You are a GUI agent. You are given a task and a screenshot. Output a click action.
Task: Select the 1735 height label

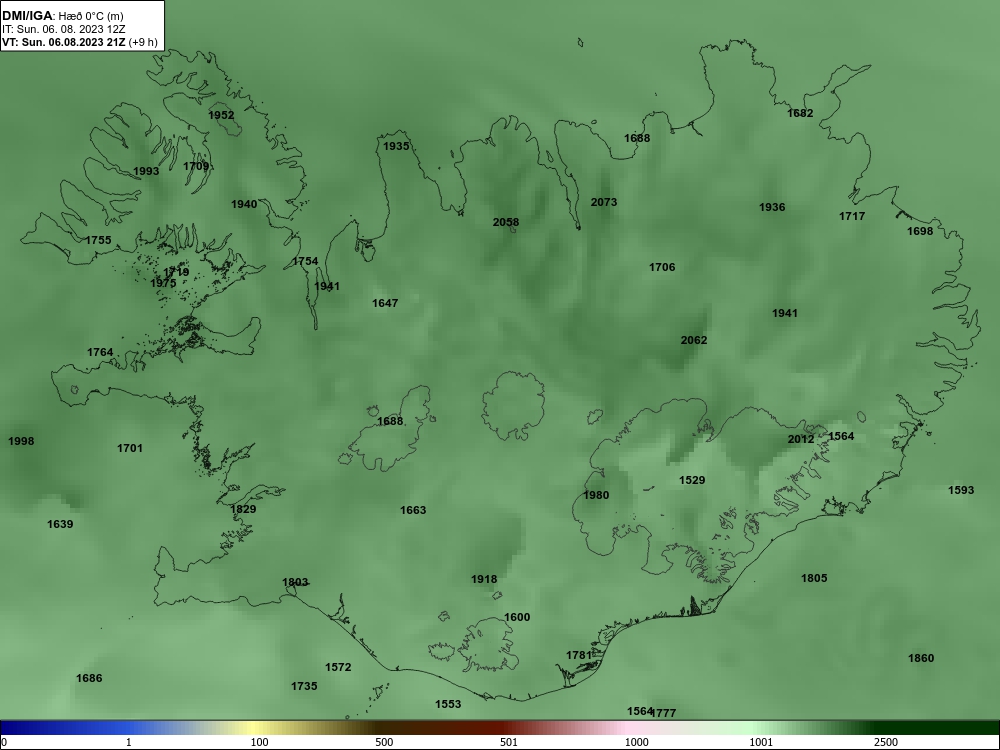(x=304, y=686)
